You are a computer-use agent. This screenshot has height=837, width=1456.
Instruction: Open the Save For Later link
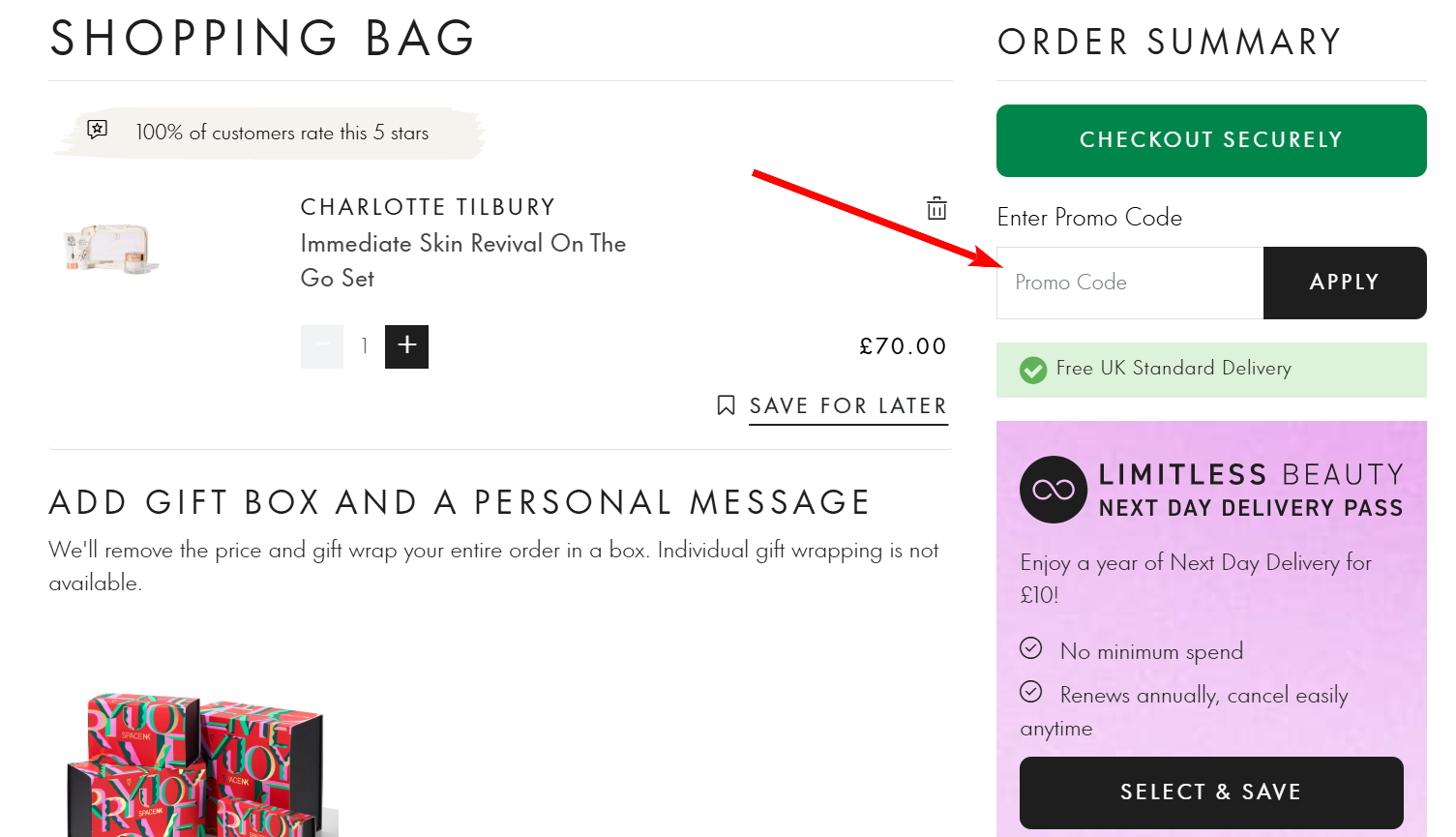point(847,405)
